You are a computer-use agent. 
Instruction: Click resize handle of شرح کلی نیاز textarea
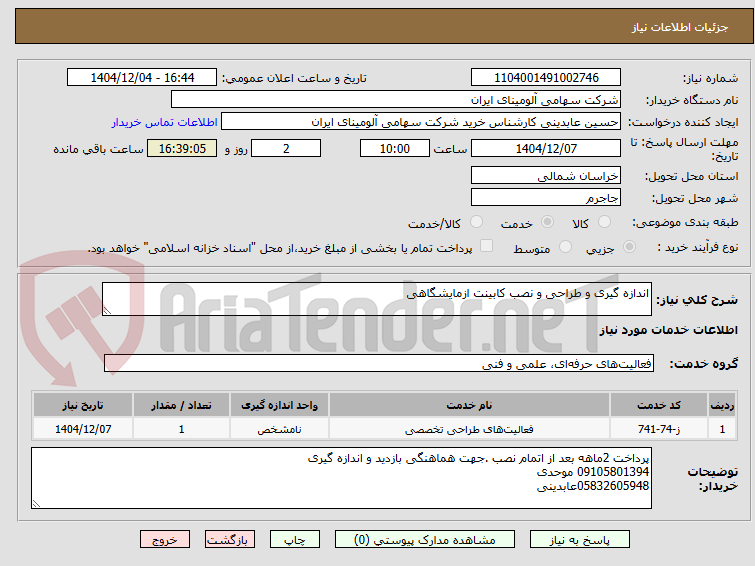107,311
